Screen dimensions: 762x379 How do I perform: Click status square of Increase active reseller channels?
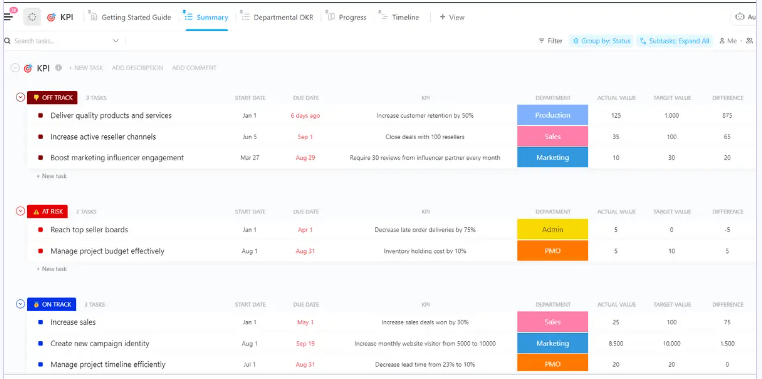coord(41,137)
